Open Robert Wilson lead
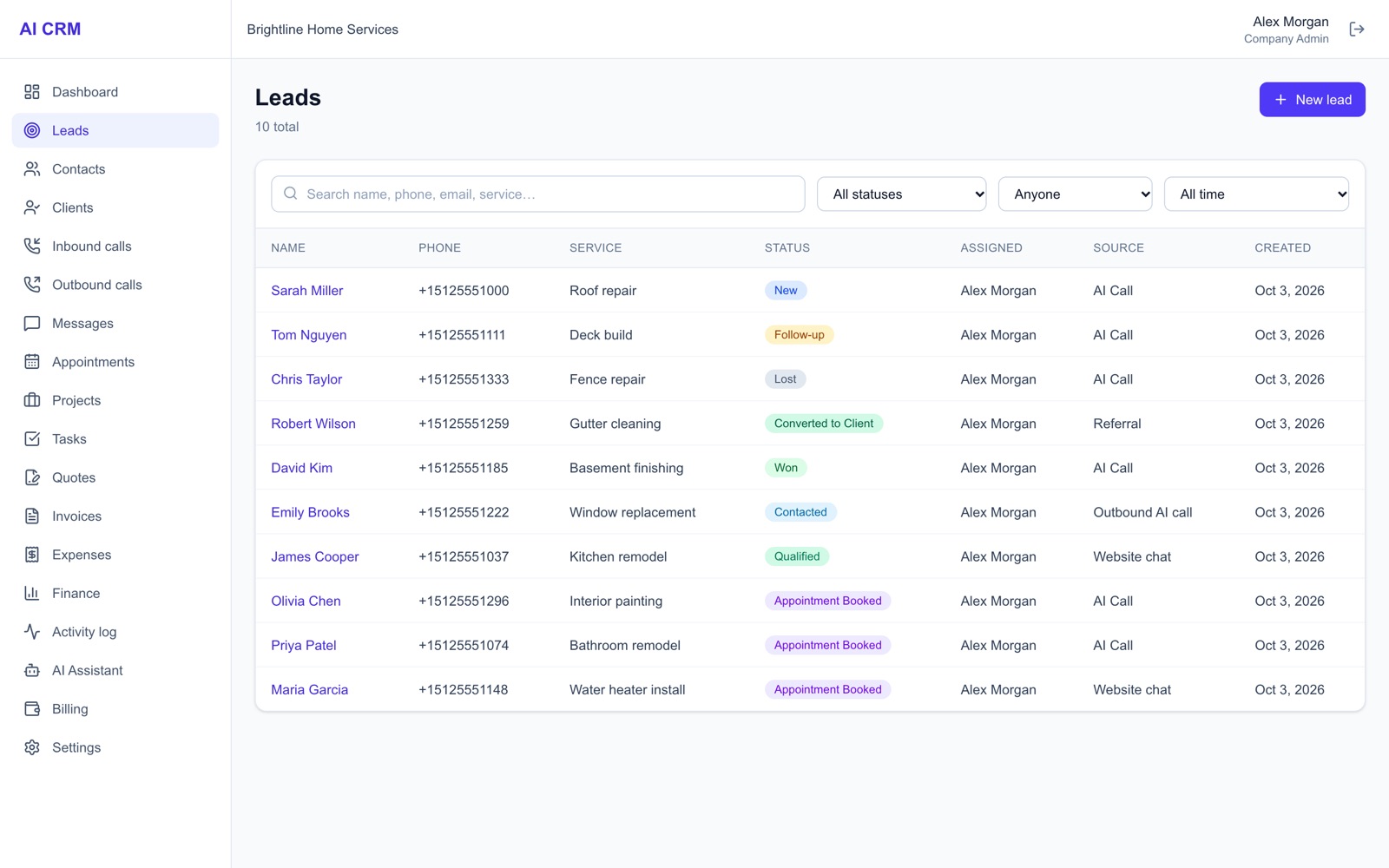The width and height of the screenshot is (1389, 868). point(313,424)
